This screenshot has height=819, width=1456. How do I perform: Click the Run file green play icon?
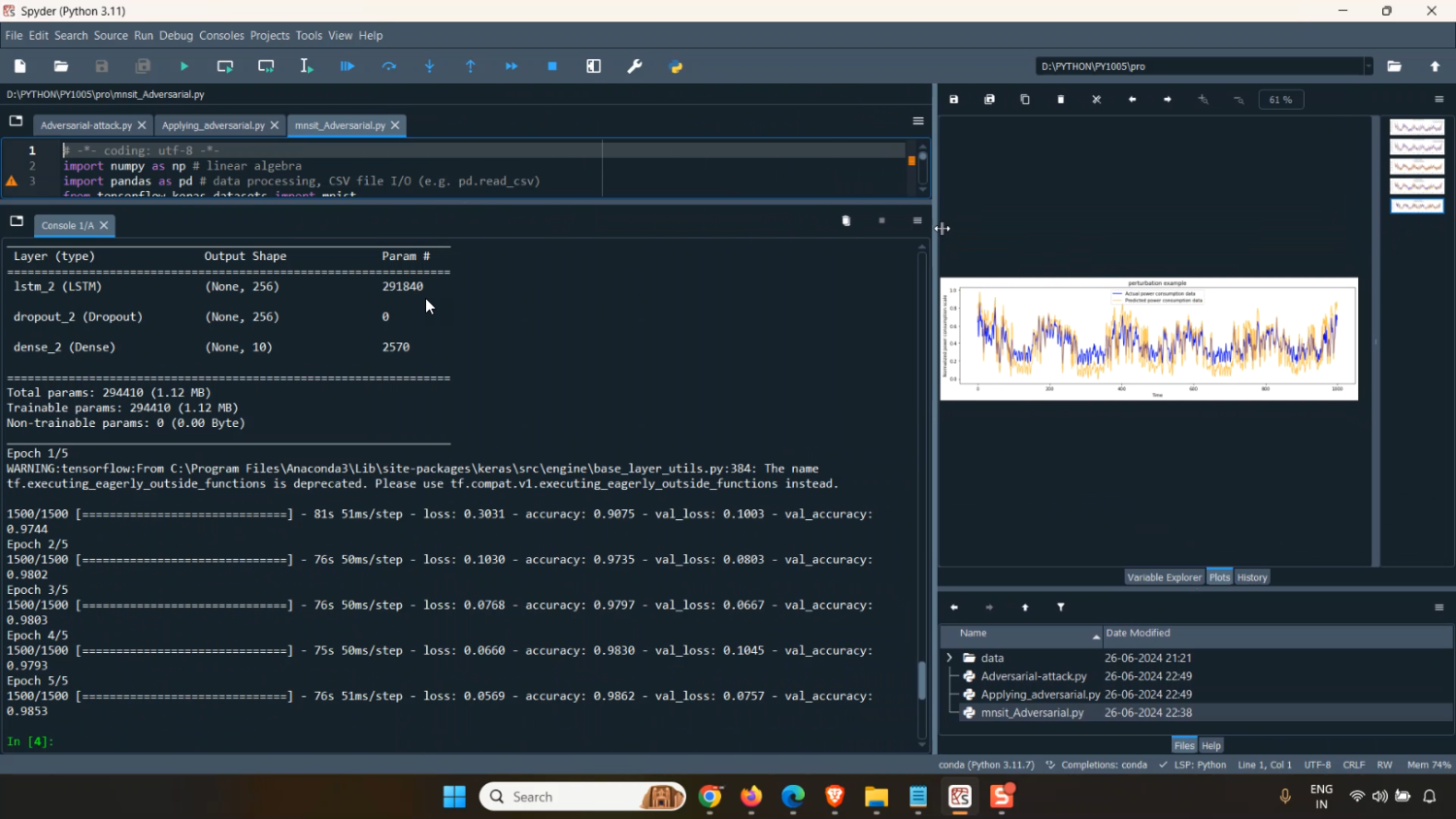[x=183, y=66]
